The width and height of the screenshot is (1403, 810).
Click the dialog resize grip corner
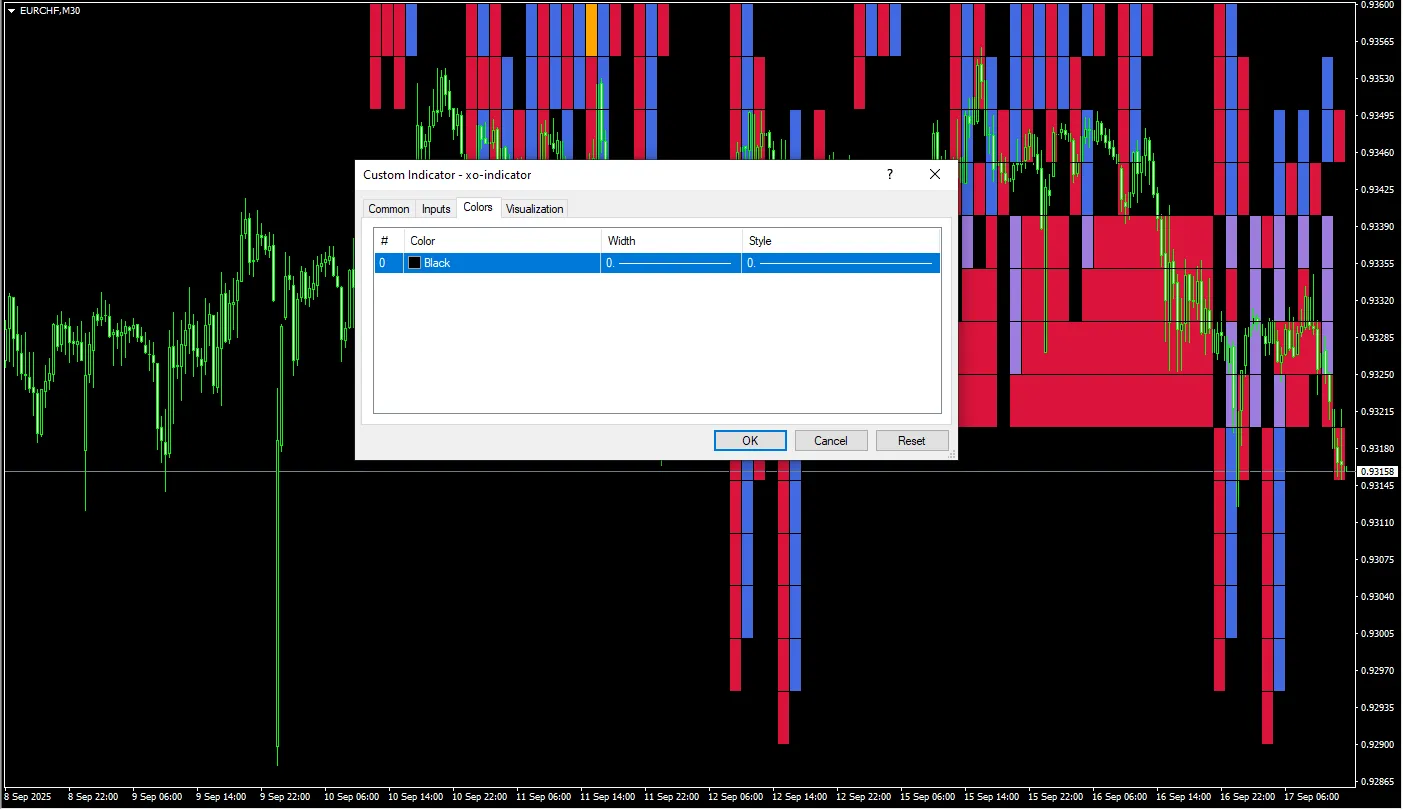[952, 455]
